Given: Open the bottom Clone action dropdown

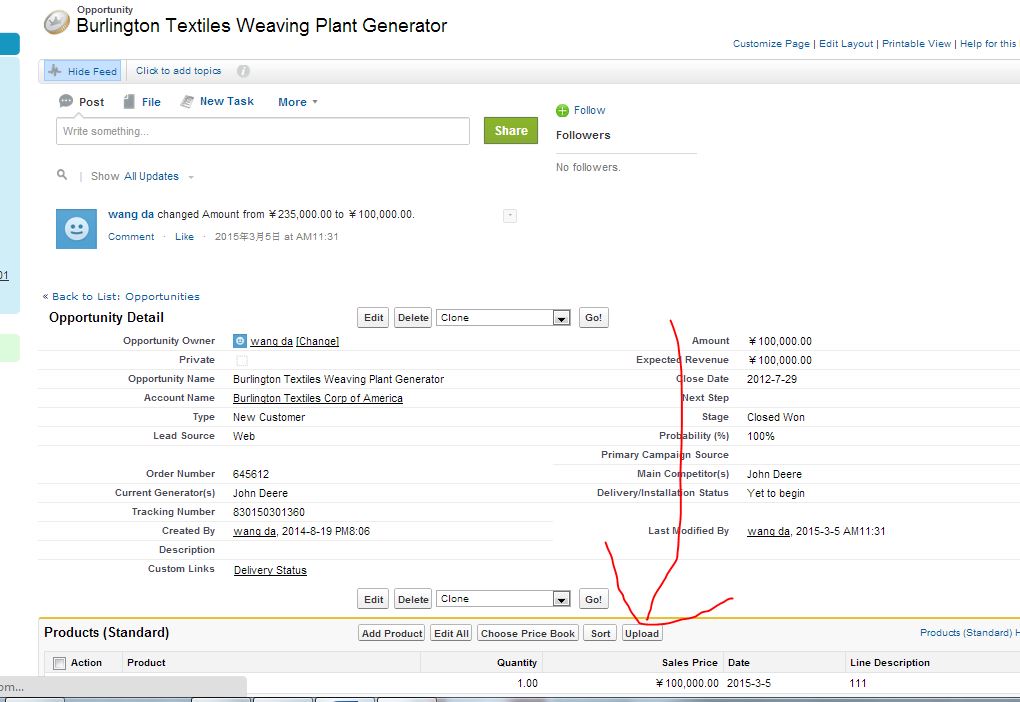Looking at the screenshot, I should [561, 599].
